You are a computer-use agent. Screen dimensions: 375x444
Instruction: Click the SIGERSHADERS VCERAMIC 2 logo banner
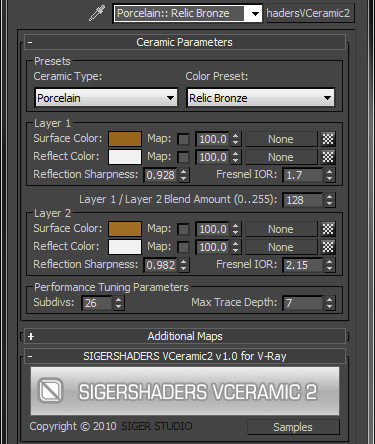click(185, 391)
